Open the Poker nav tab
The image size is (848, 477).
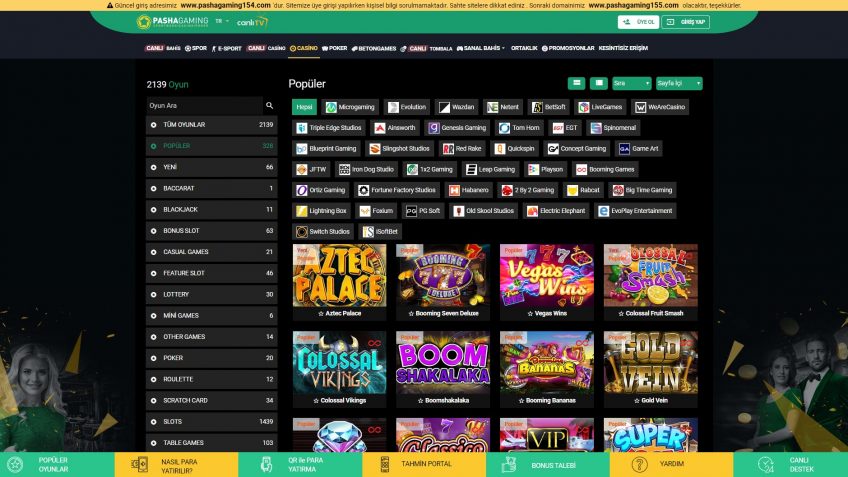click(335, 48)
